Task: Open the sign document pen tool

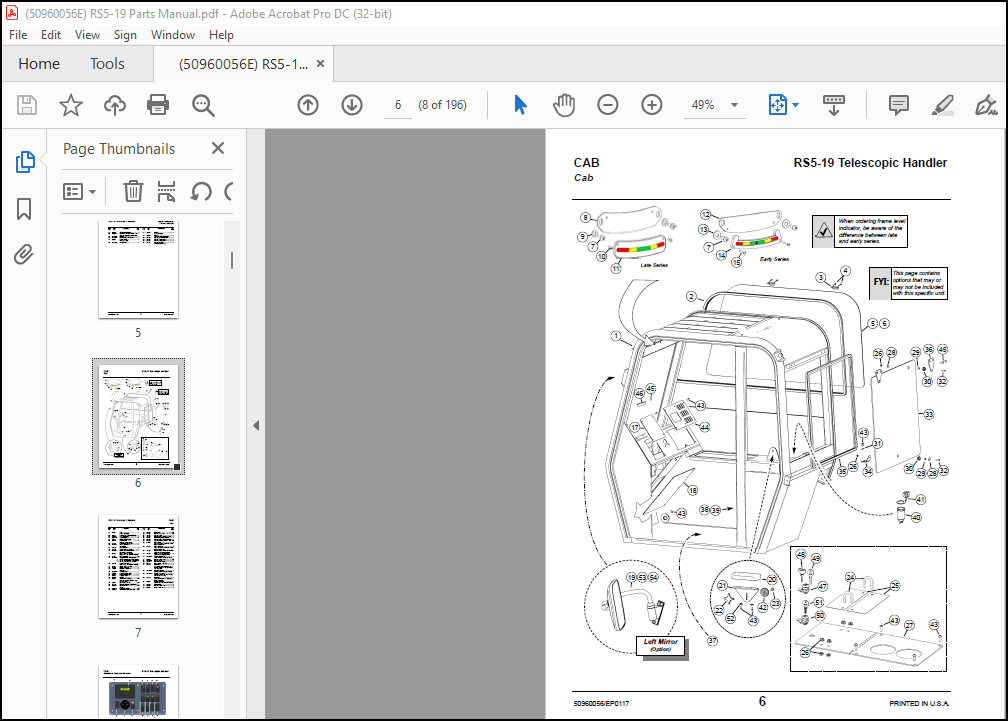Action: tap(986, 105)
